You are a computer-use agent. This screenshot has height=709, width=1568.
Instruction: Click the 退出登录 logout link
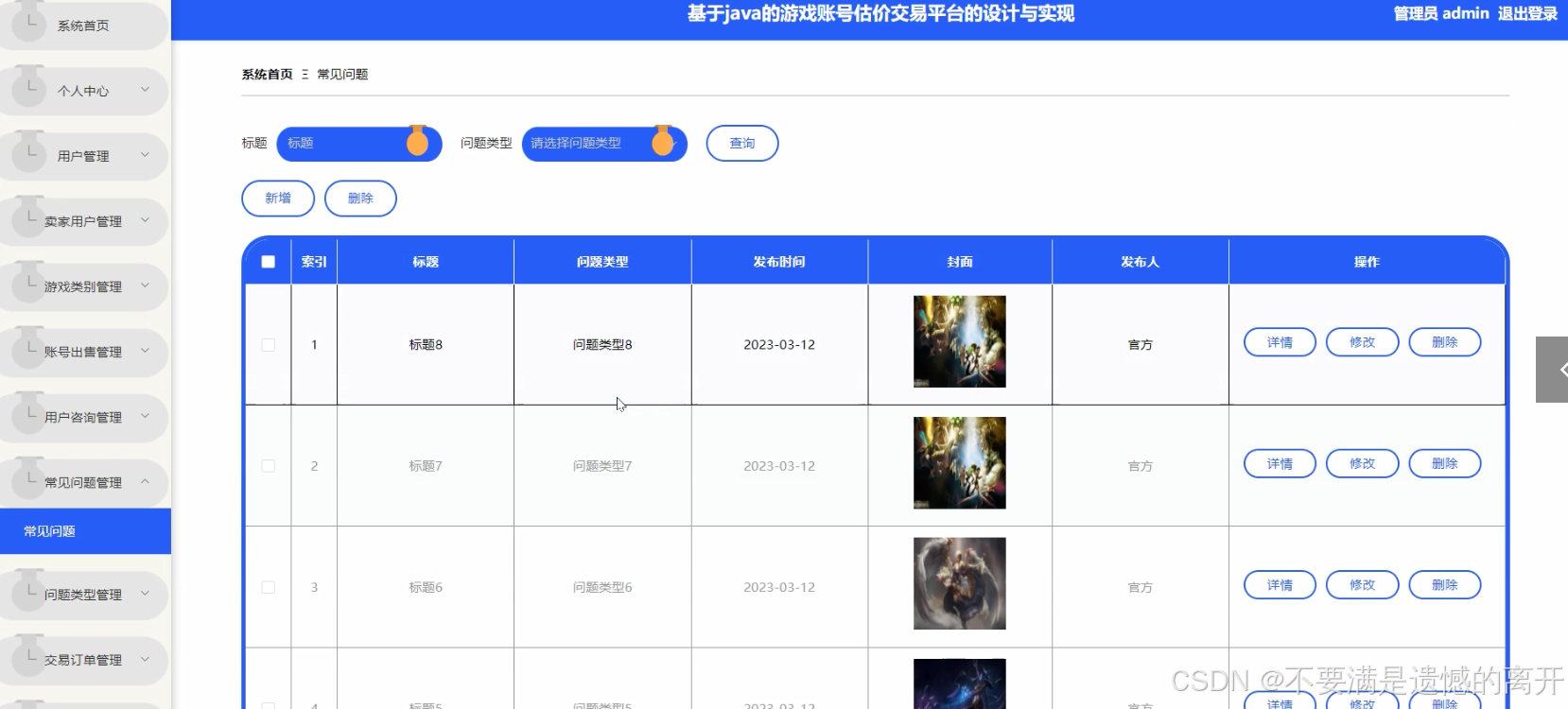pyautogui.click(x=1527, y=13)
